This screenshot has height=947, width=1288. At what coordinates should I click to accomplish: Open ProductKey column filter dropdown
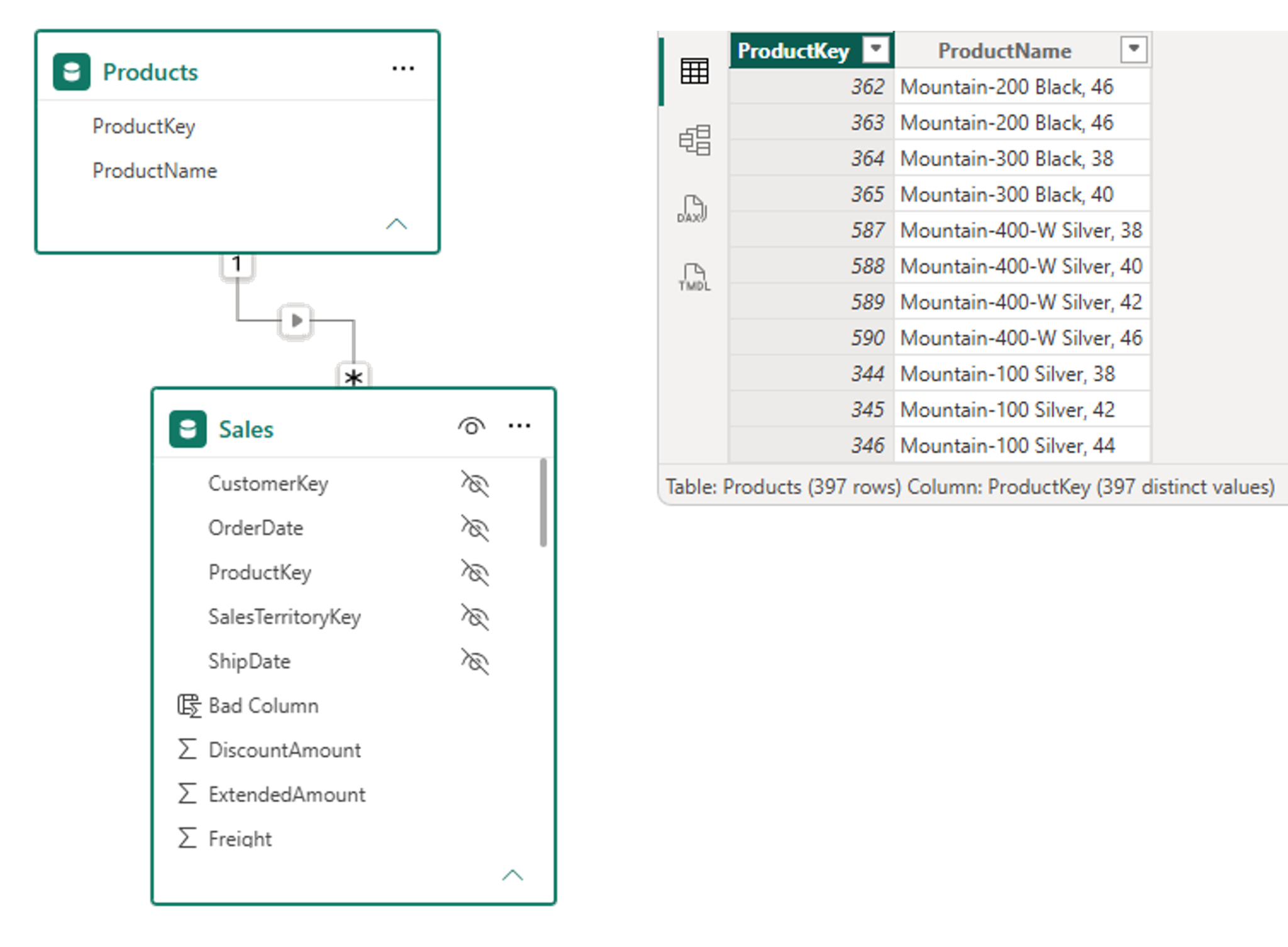pos(875,49)
